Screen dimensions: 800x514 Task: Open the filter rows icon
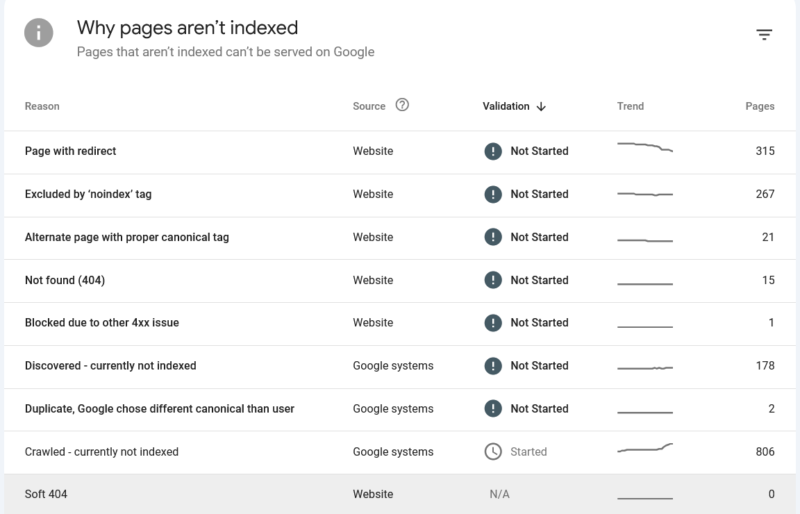point(764,34)
